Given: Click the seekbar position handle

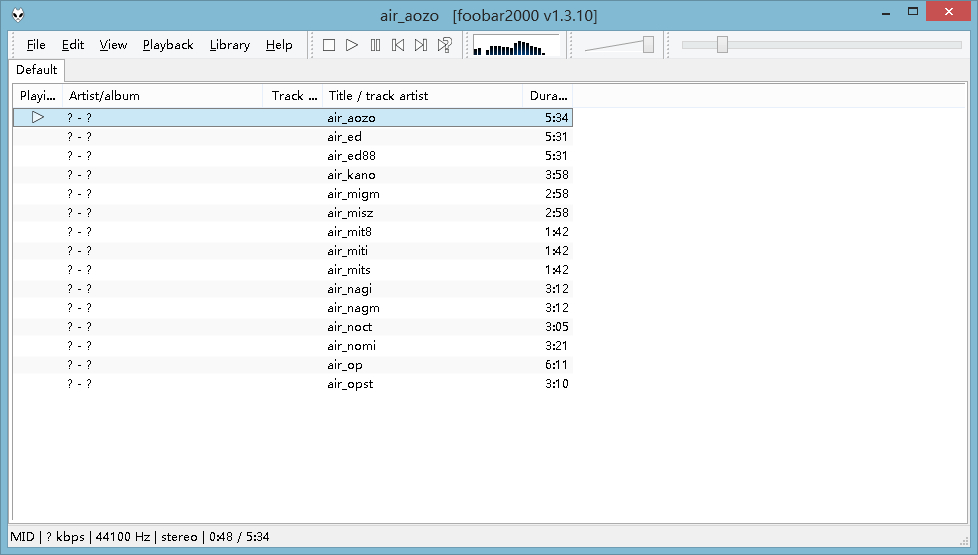Looking at the screenshot, I should click(722, 44).
